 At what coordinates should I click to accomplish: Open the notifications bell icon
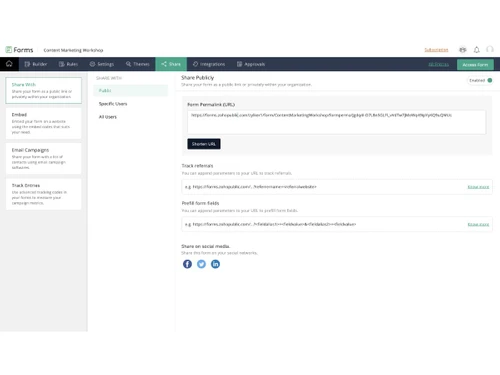coord(477,50)
